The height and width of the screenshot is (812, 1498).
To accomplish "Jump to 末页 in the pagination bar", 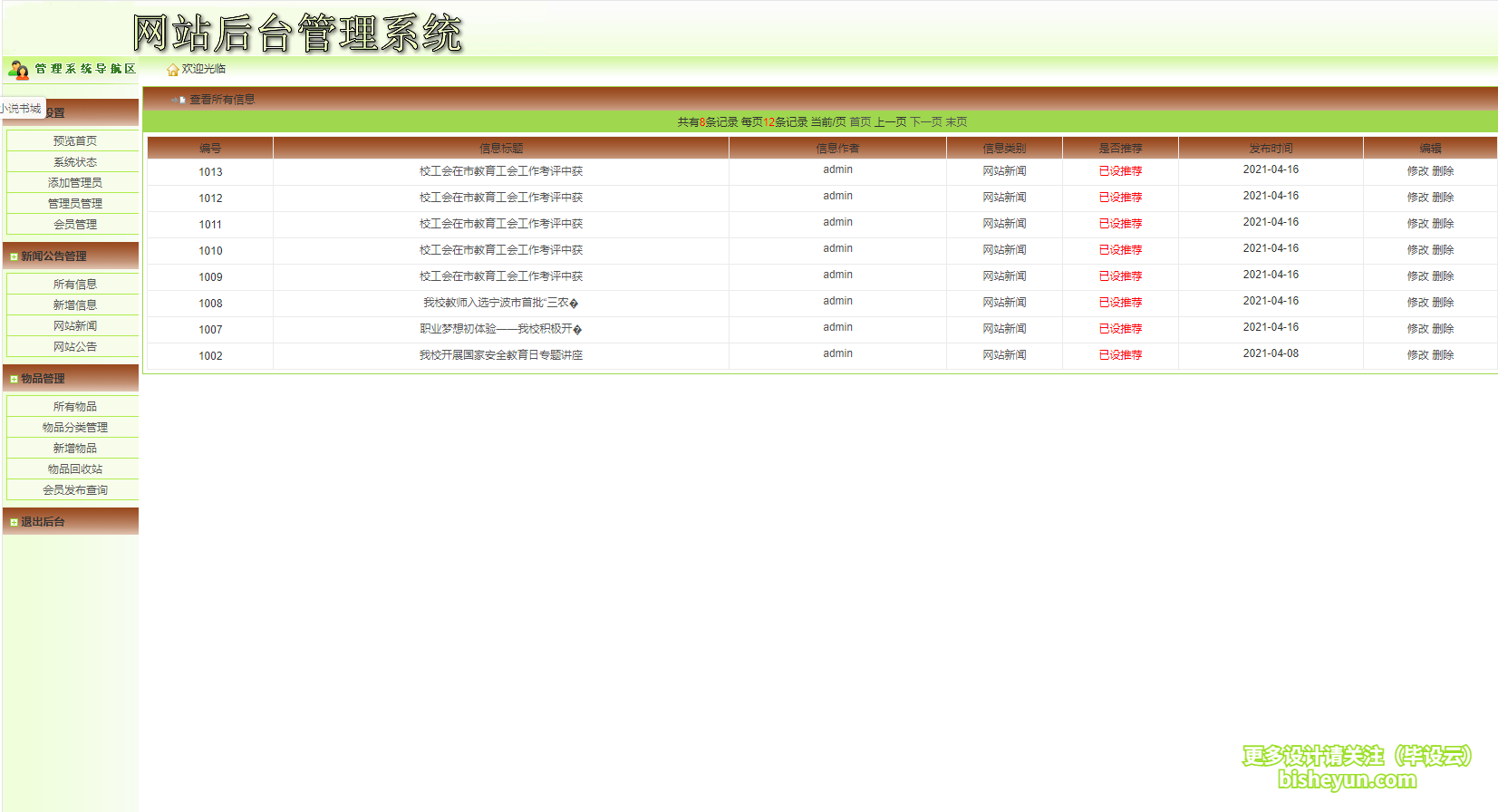I will 956,121.
